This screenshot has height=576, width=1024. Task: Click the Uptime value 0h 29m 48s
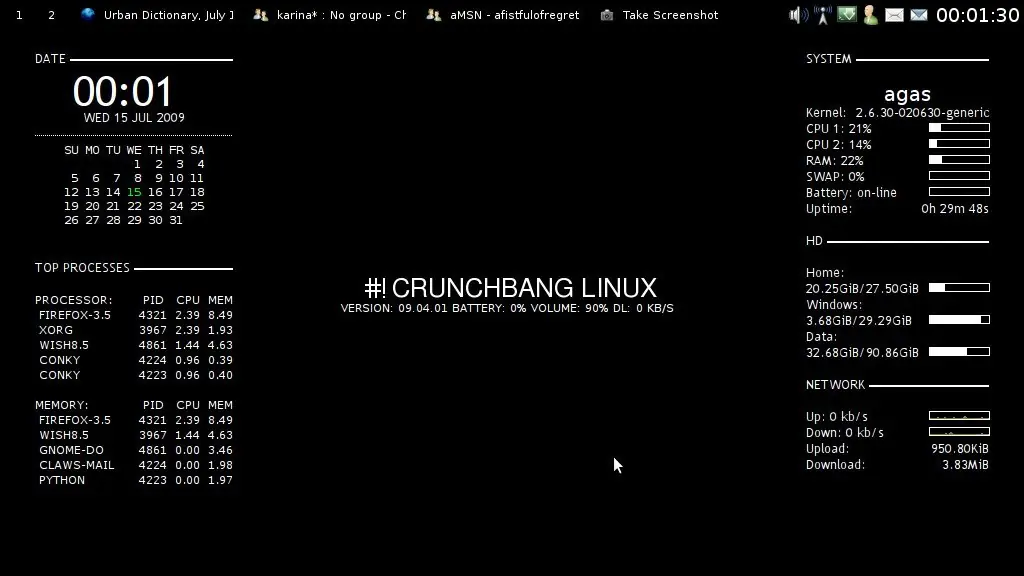pos(955,209)
